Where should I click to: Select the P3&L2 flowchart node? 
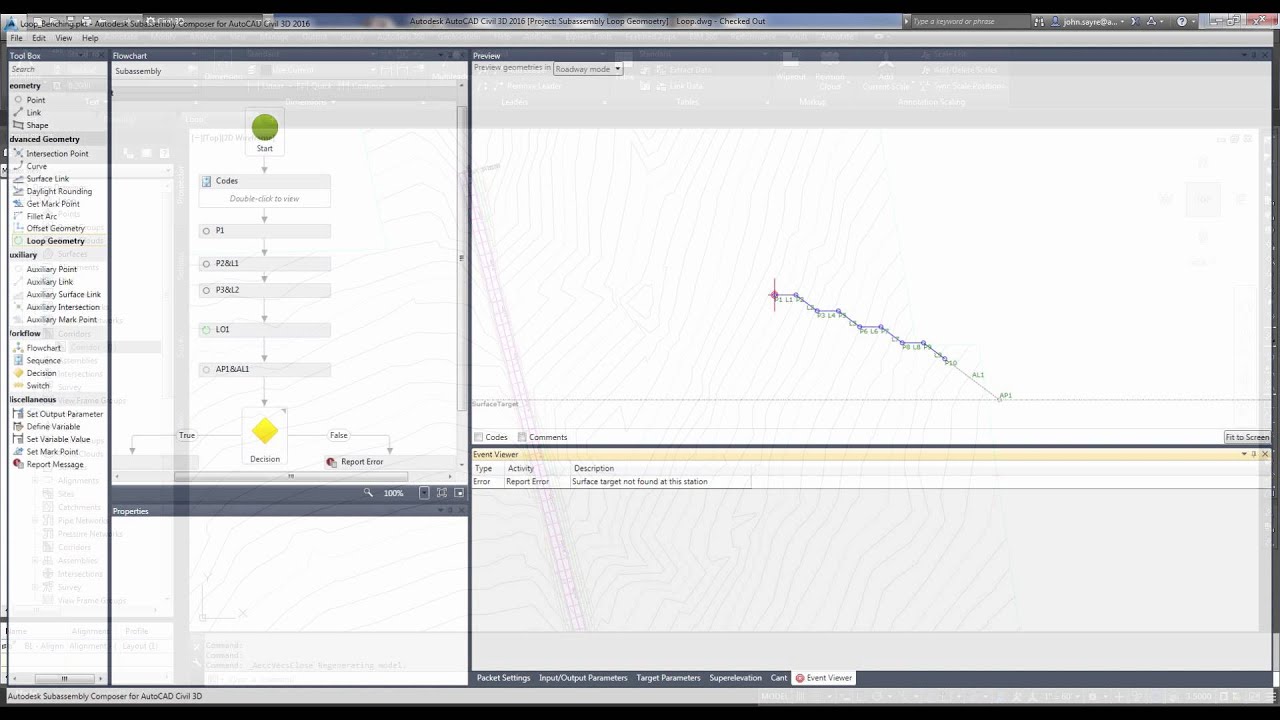264,290
